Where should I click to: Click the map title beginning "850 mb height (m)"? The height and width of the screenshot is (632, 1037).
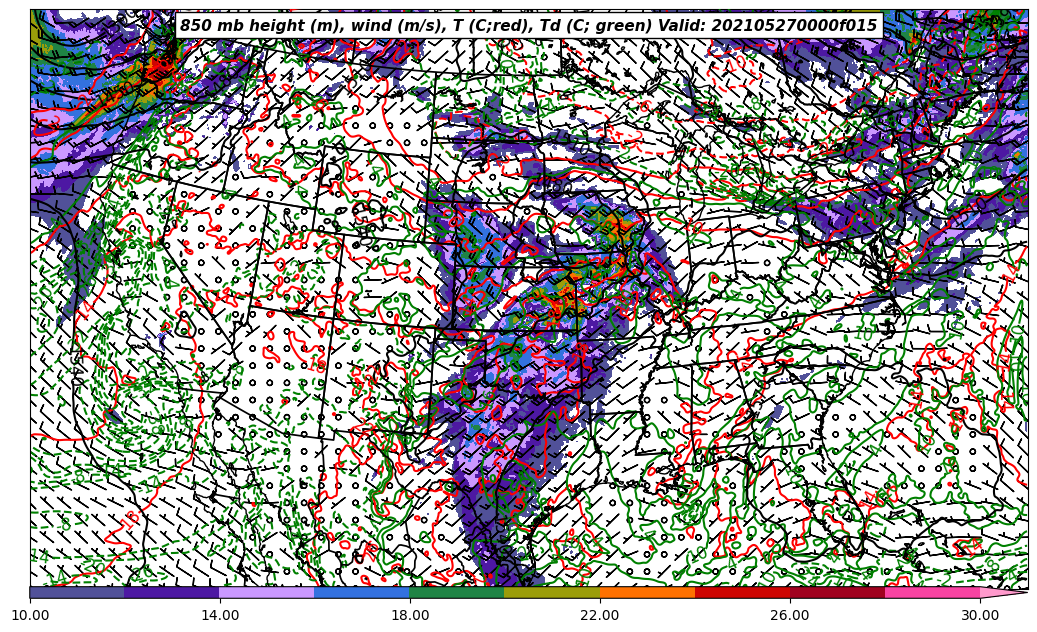[529, 26]
